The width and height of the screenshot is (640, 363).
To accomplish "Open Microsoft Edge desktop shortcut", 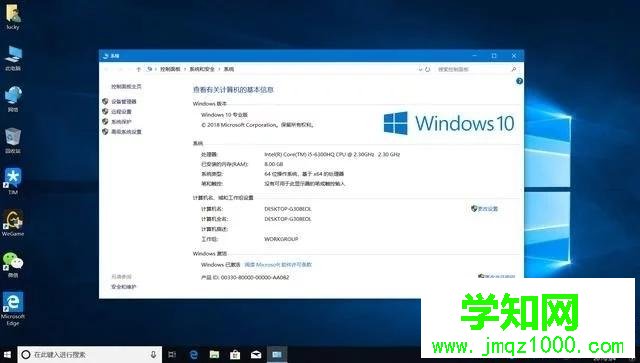I will (13, 309).
